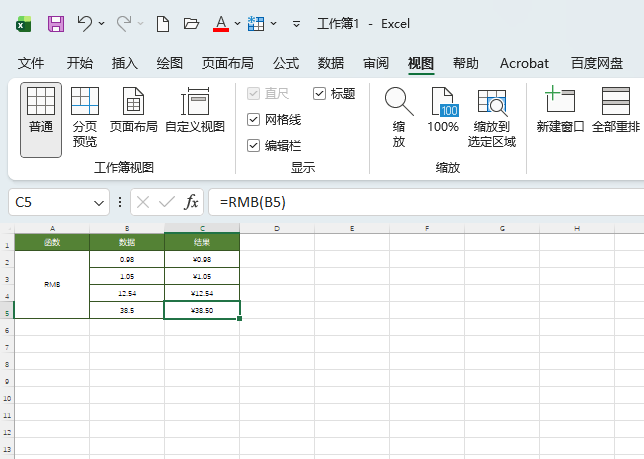Select the 普通 normal view button
The height and width of the screenshot is (459, 644).
(41, 119)
